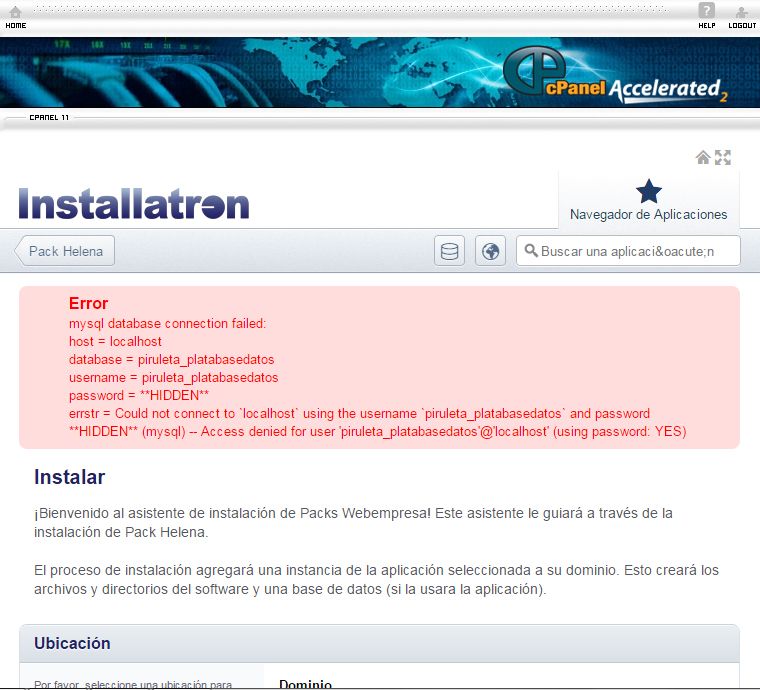Open Navegador de Aplicaciones tab
760x690 pixels.
click(649, 200)
